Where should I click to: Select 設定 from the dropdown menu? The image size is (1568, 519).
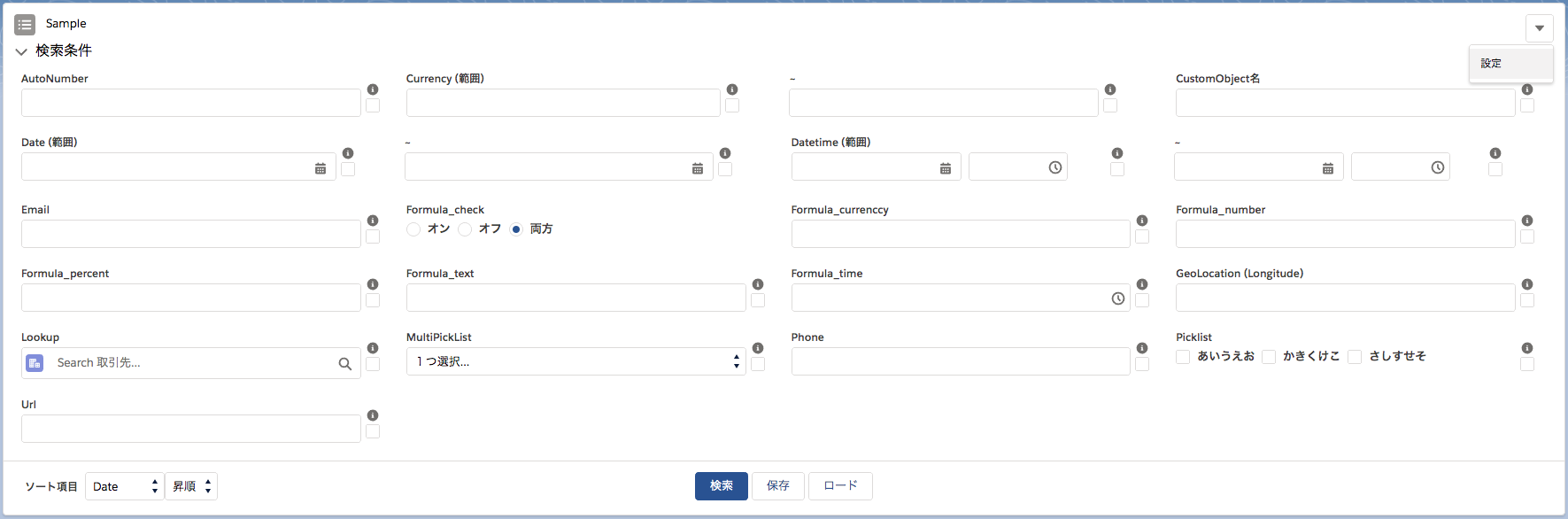click(x=1492, y=64)
